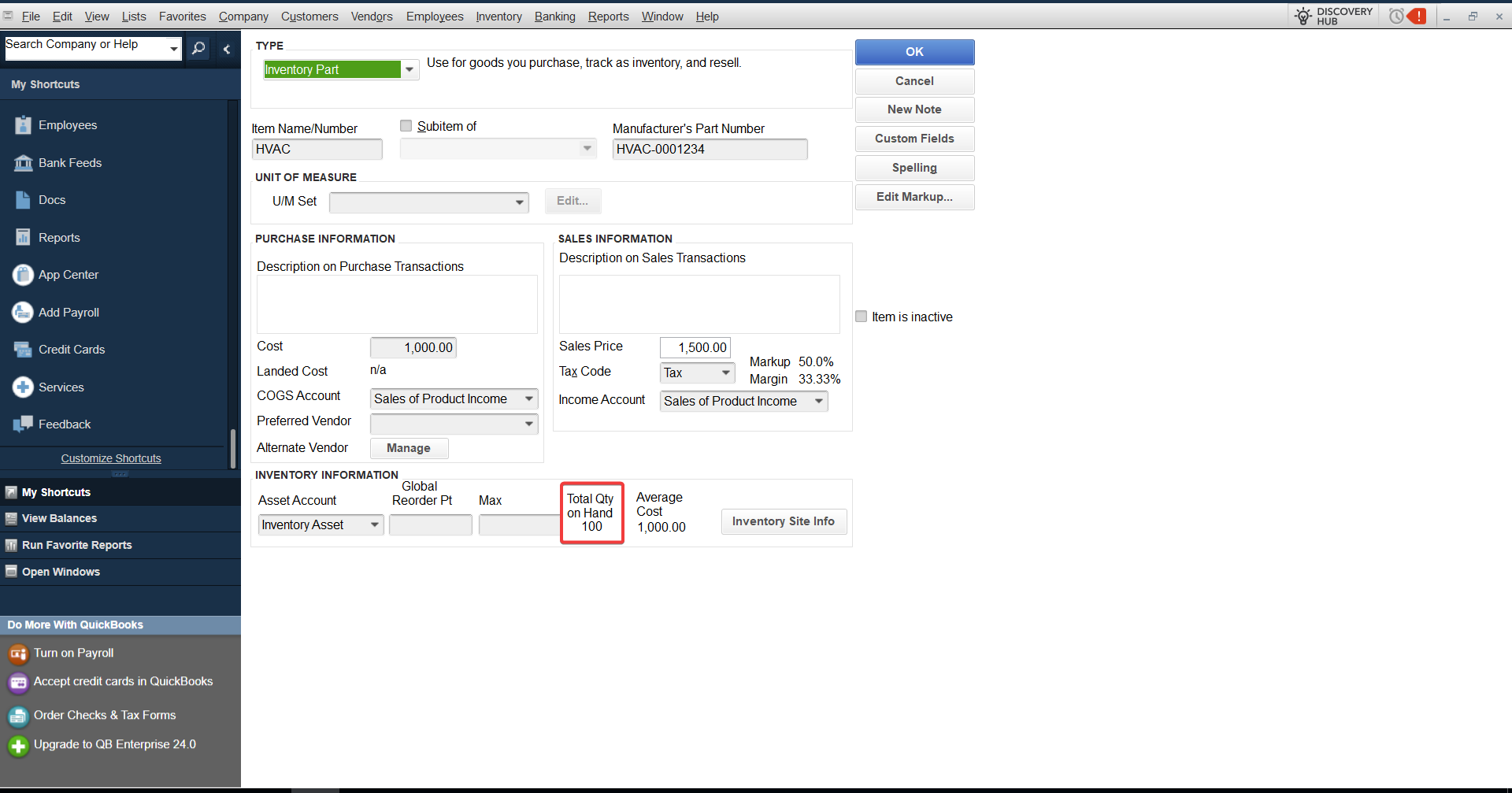This screenshot has width=1512, height=793.
Task: Open Credit Cards icon
Action: [x=23, y=350]
